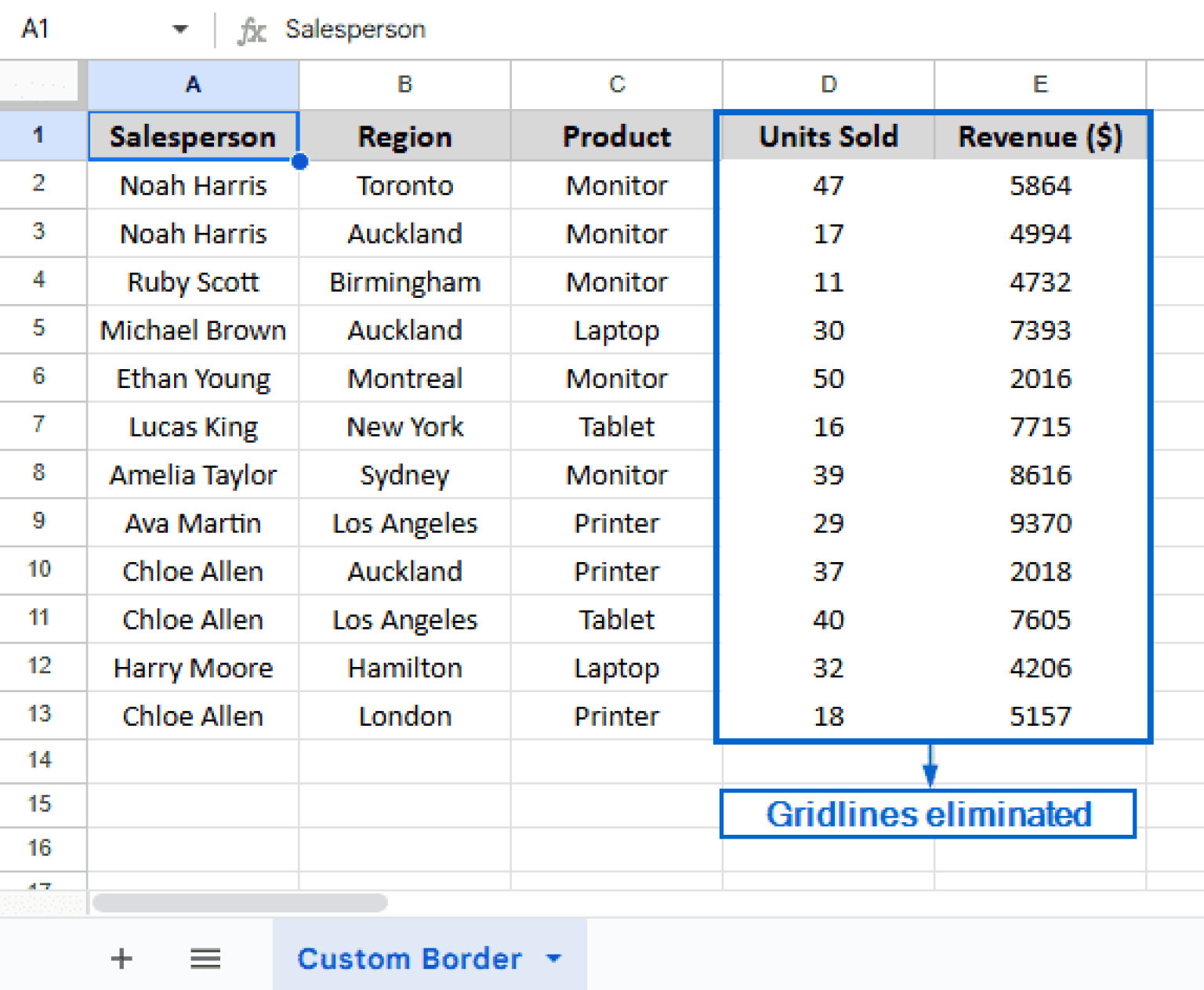
Task: Select the Units Sold header cell
Action: click(x=828, y=135)
